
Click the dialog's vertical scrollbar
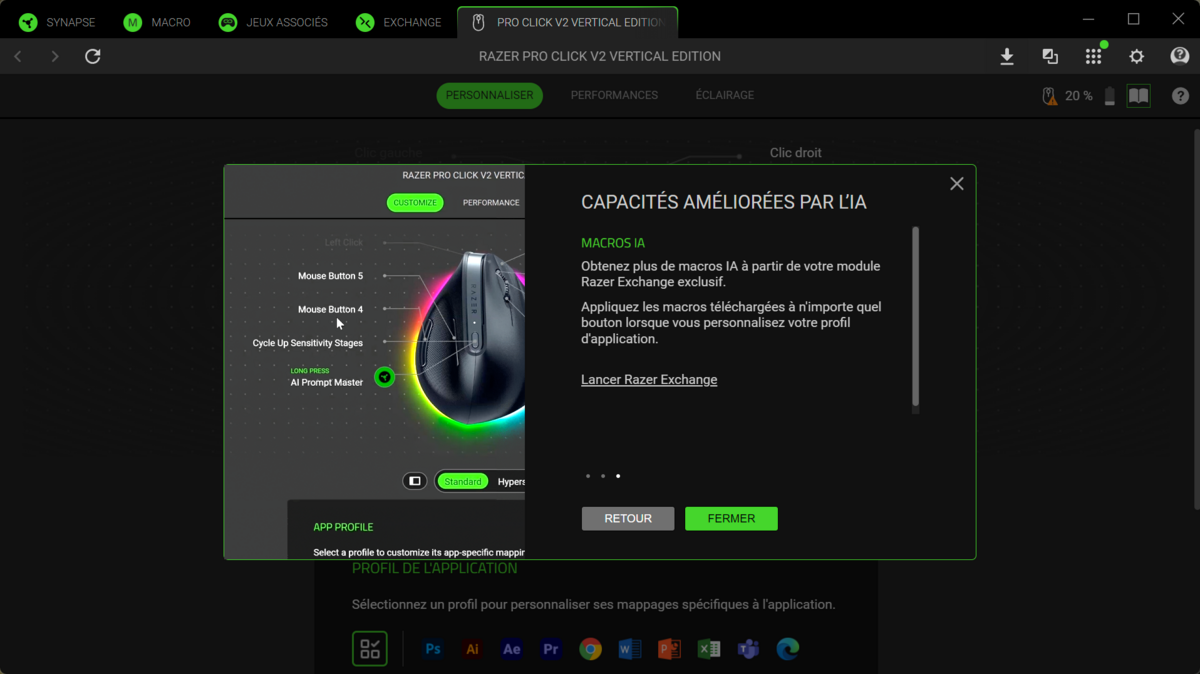(915, 317)
